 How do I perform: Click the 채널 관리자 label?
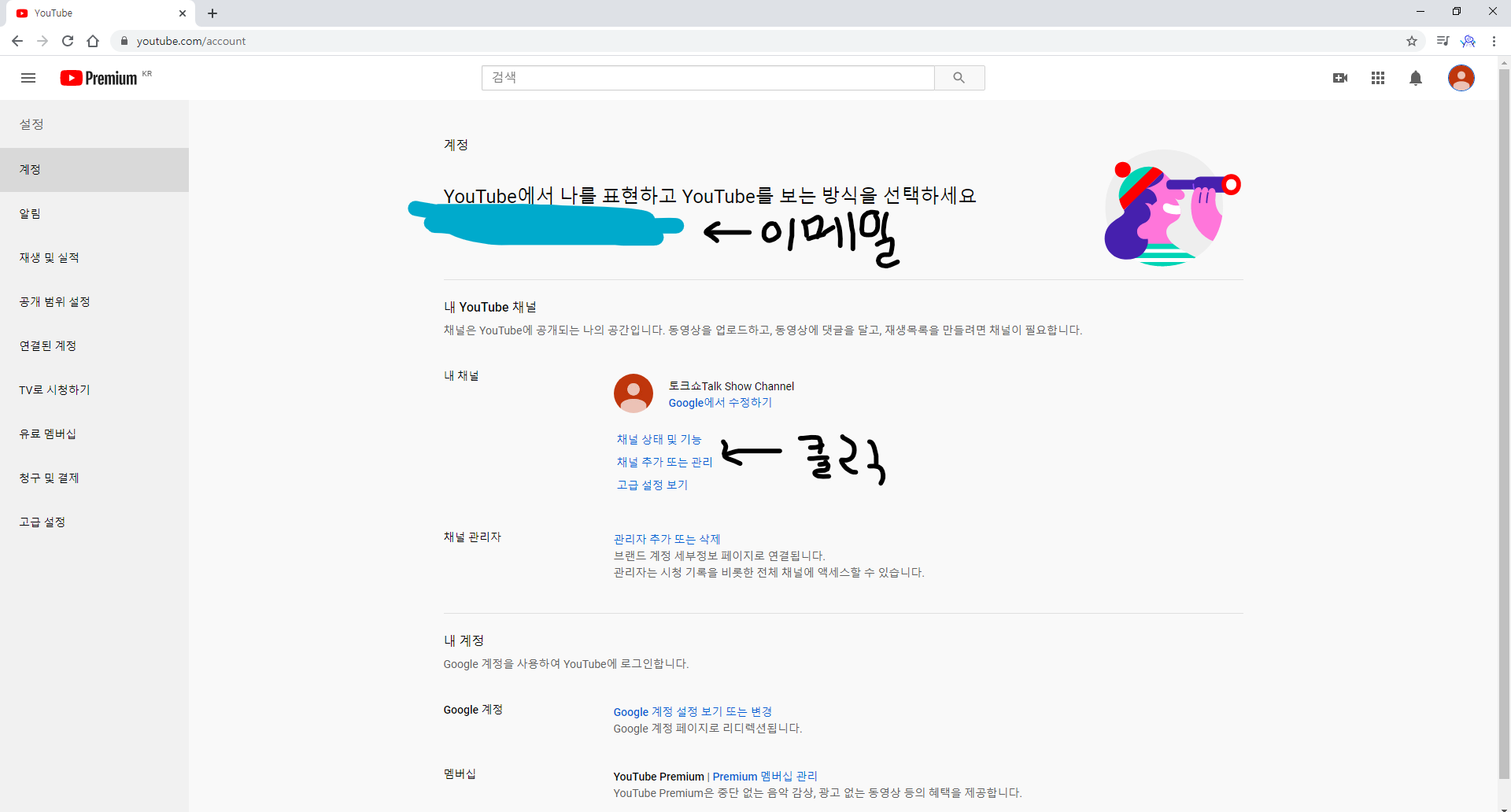472,537
